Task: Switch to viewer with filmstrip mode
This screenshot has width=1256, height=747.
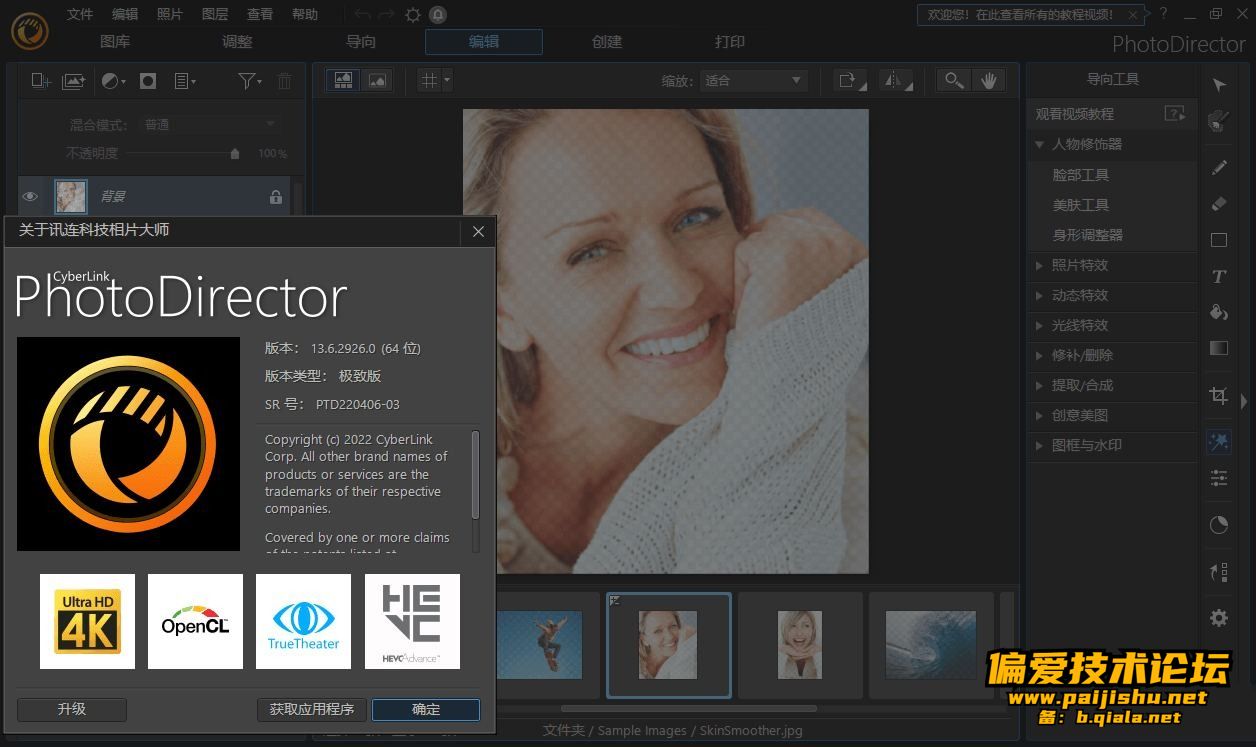Action: (343, 80)
